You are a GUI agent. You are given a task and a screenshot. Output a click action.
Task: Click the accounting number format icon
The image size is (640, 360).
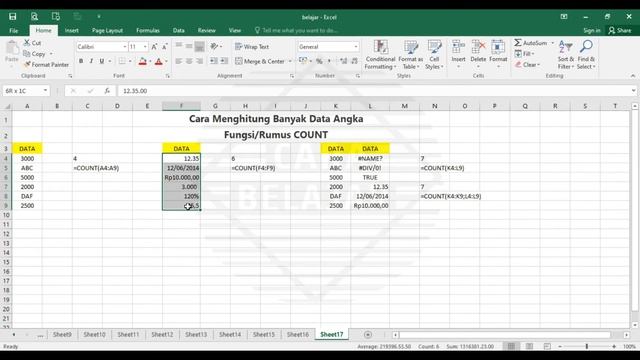tap(303, 61)
